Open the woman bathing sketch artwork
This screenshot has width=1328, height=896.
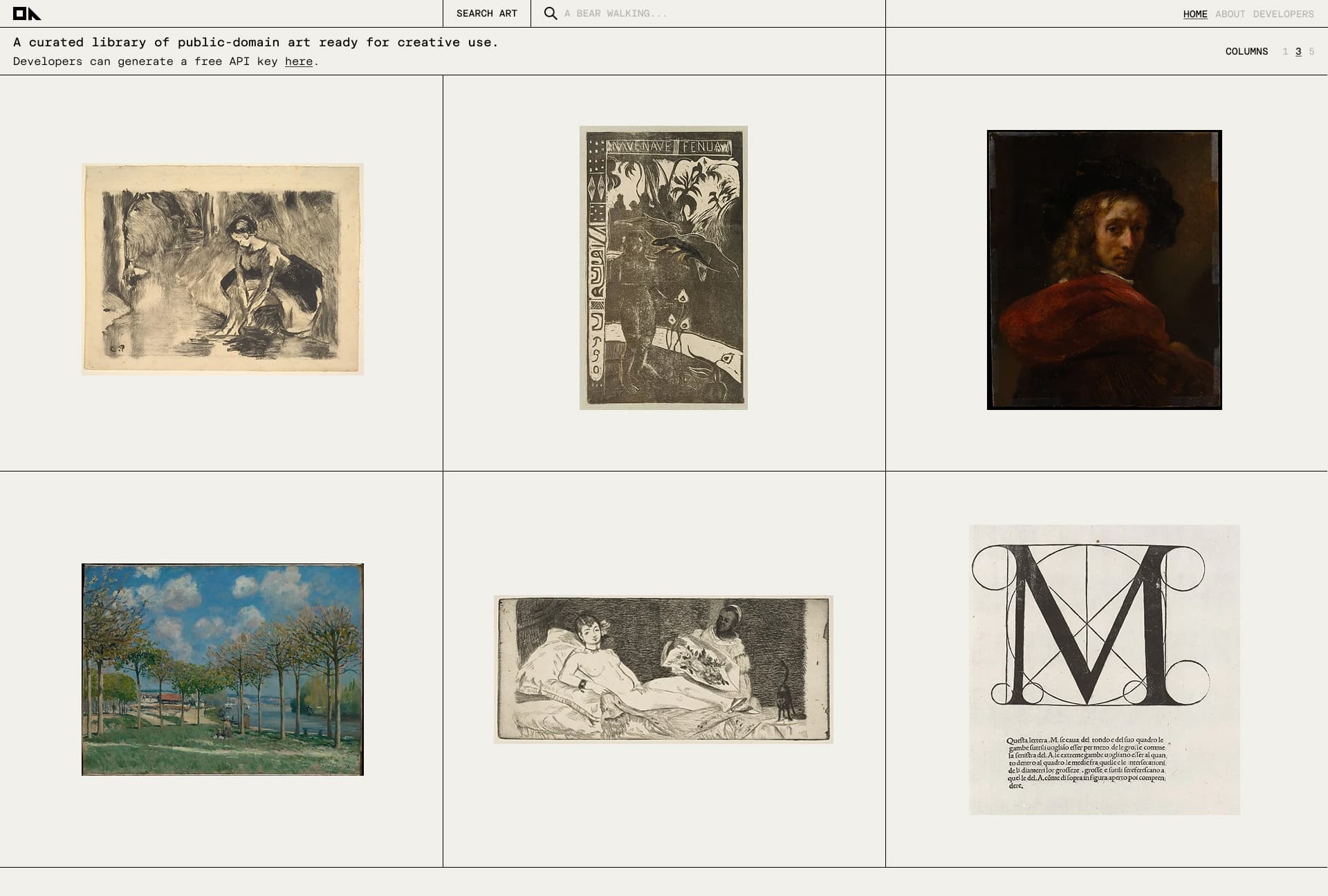pos(221,266)
